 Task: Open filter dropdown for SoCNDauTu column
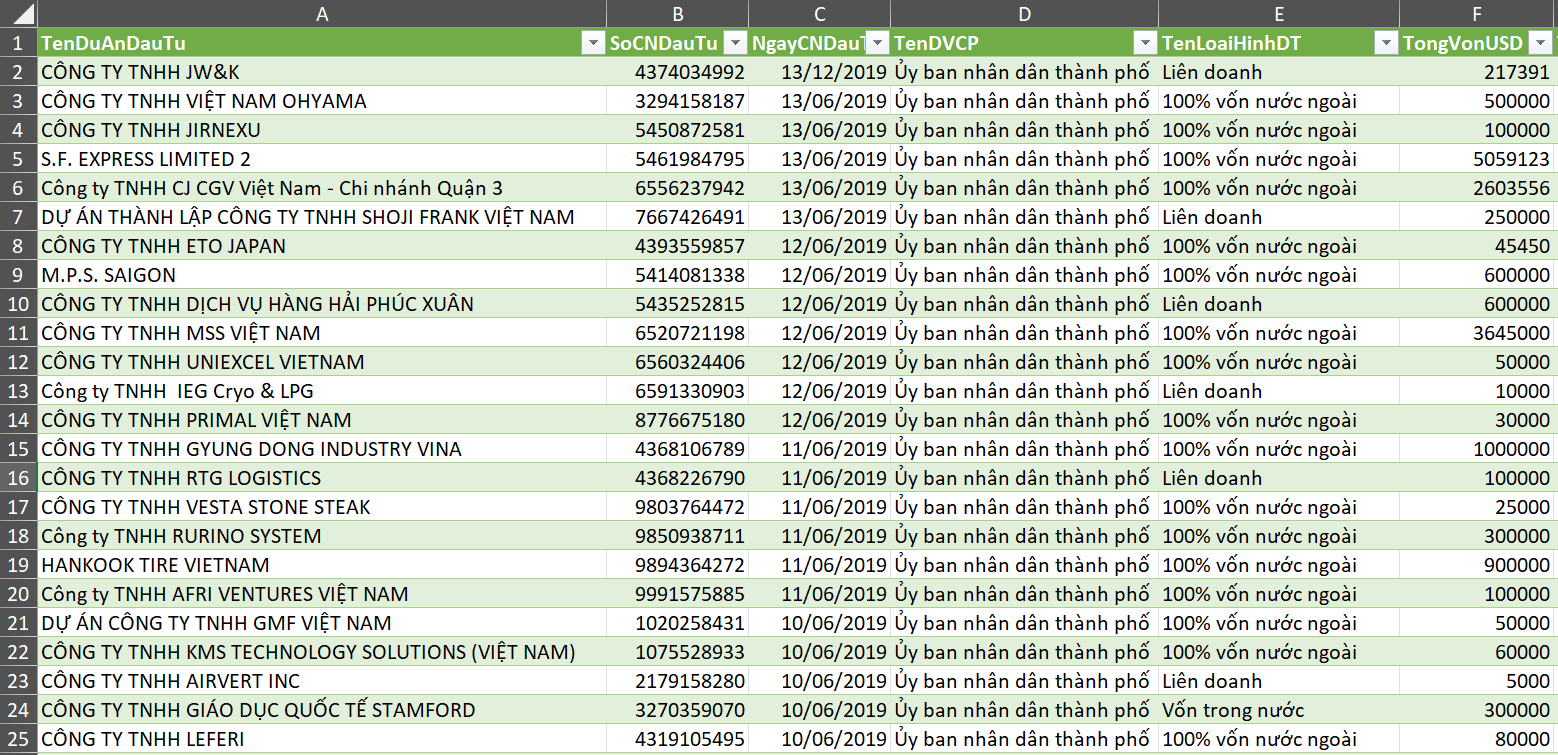coord(735,43)
